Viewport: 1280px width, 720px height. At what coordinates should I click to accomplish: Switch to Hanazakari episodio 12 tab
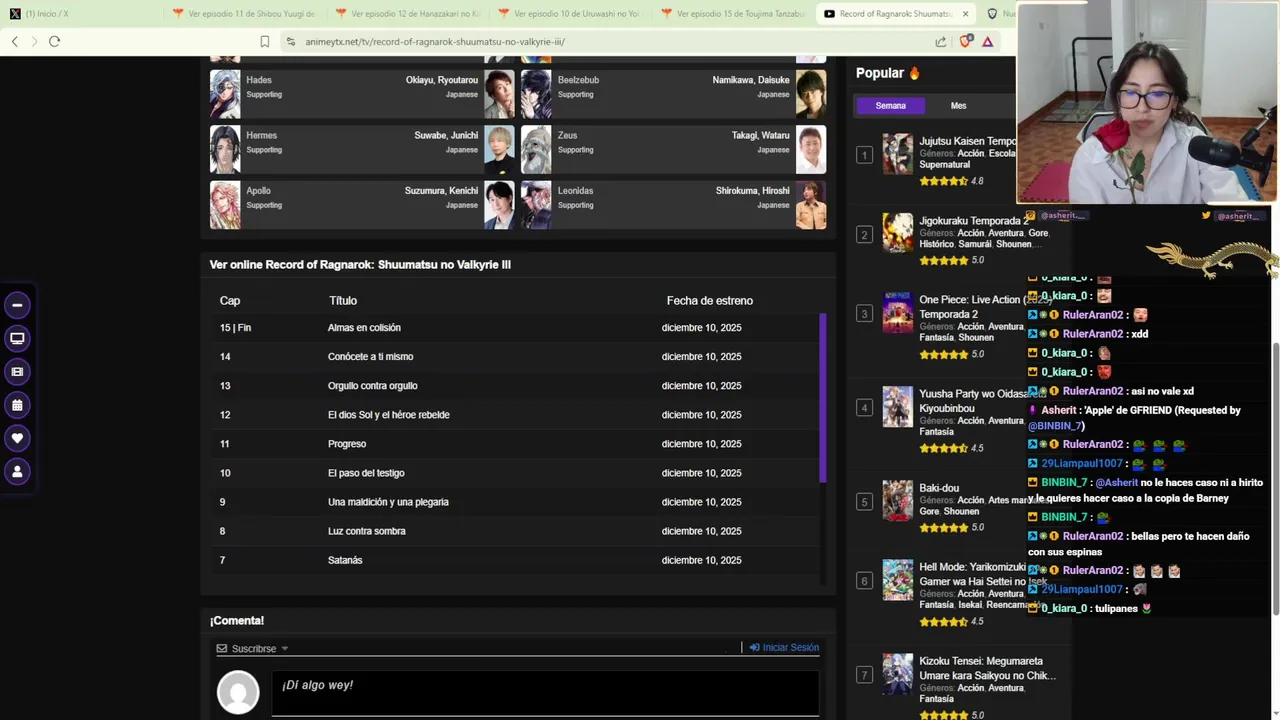click(407, 14)
